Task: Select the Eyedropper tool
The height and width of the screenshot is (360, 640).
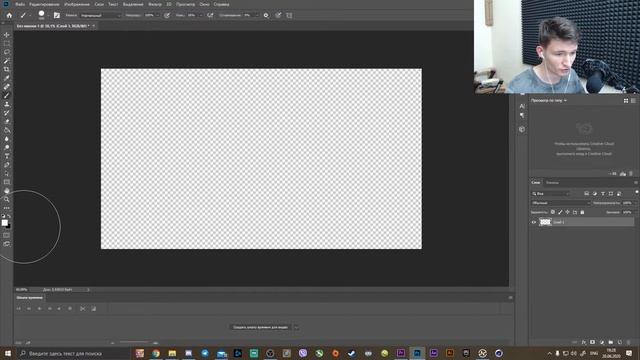Action: coord(7,78)
